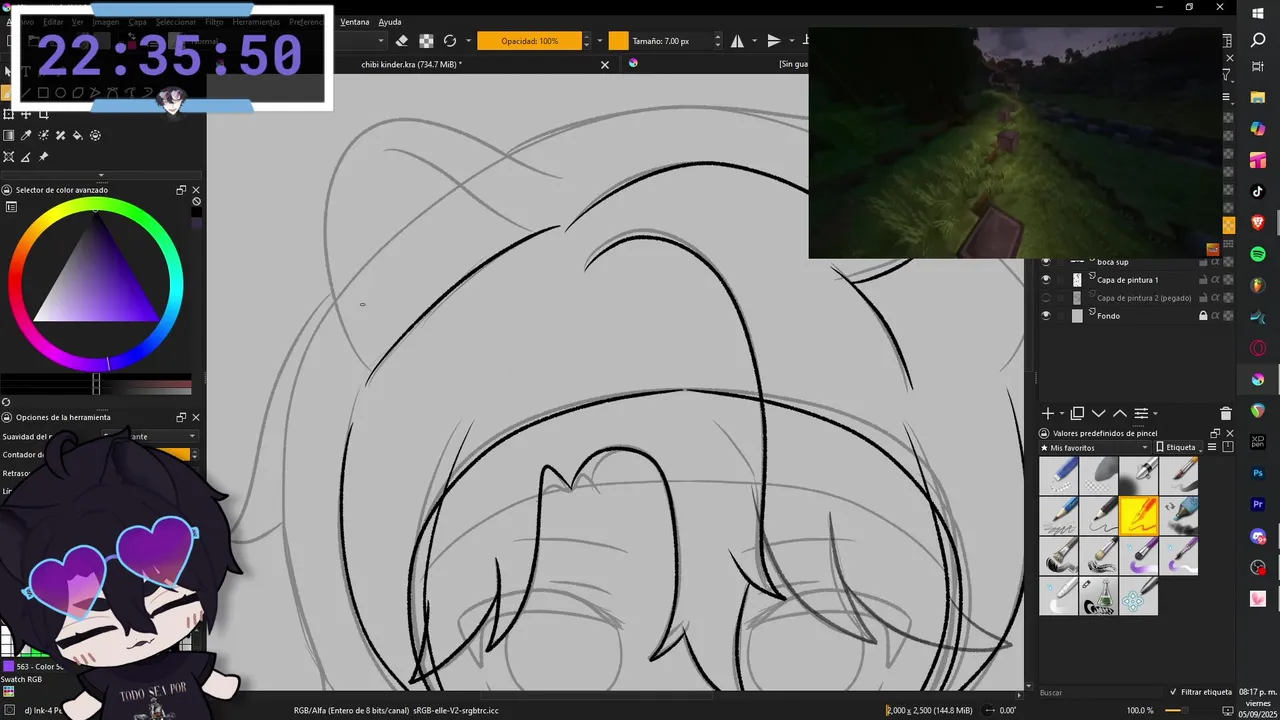Select the Fill bucket tool
The height and width of the screenshot is (720, 1280).
pyautogui.click(x=78, y=135)
